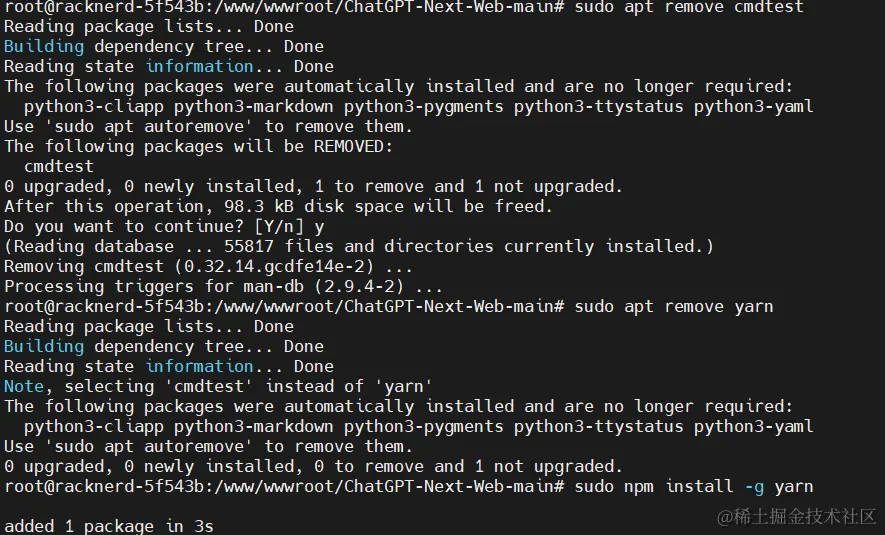Click the "'cmdtest' instead of 'yarn'" text
885x535 pixels.
click(x=299, y=386)
